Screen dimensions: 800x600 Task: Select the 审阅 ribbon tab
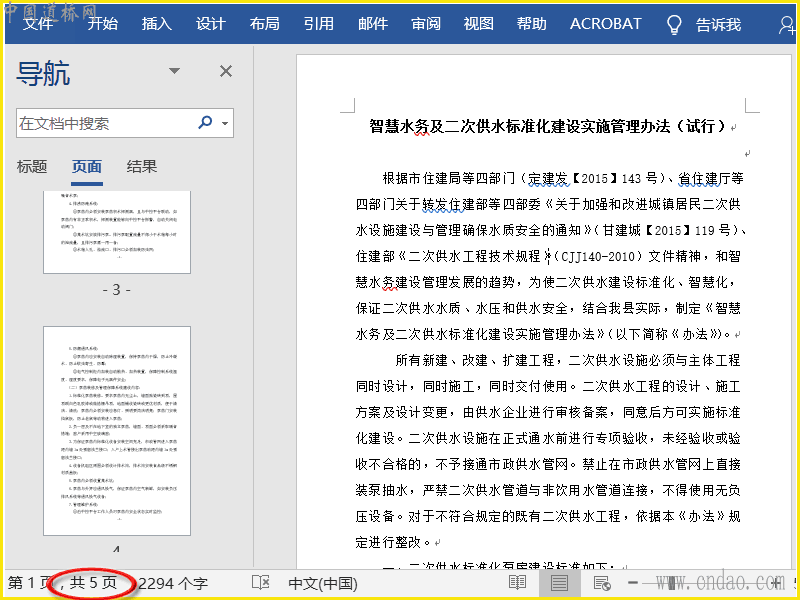[x=426, y=23]
